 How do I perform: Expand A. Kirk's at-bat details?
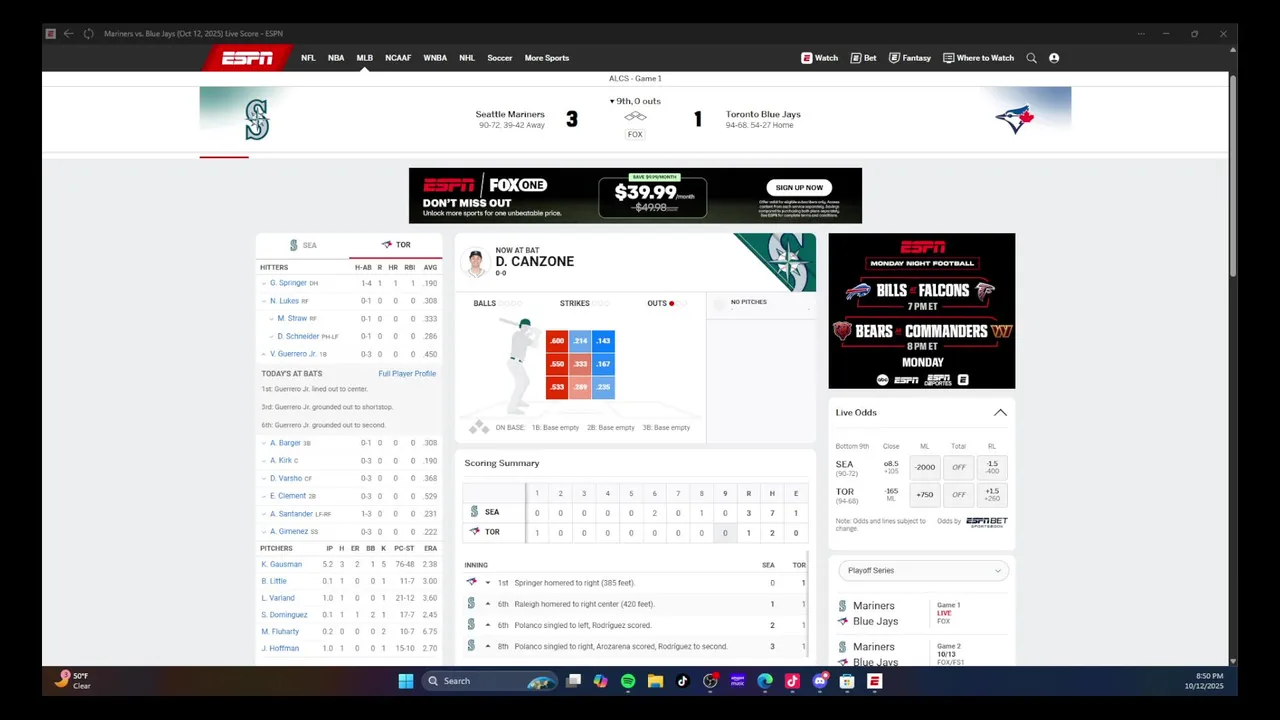pyautogui.click(x=264, y=461)
